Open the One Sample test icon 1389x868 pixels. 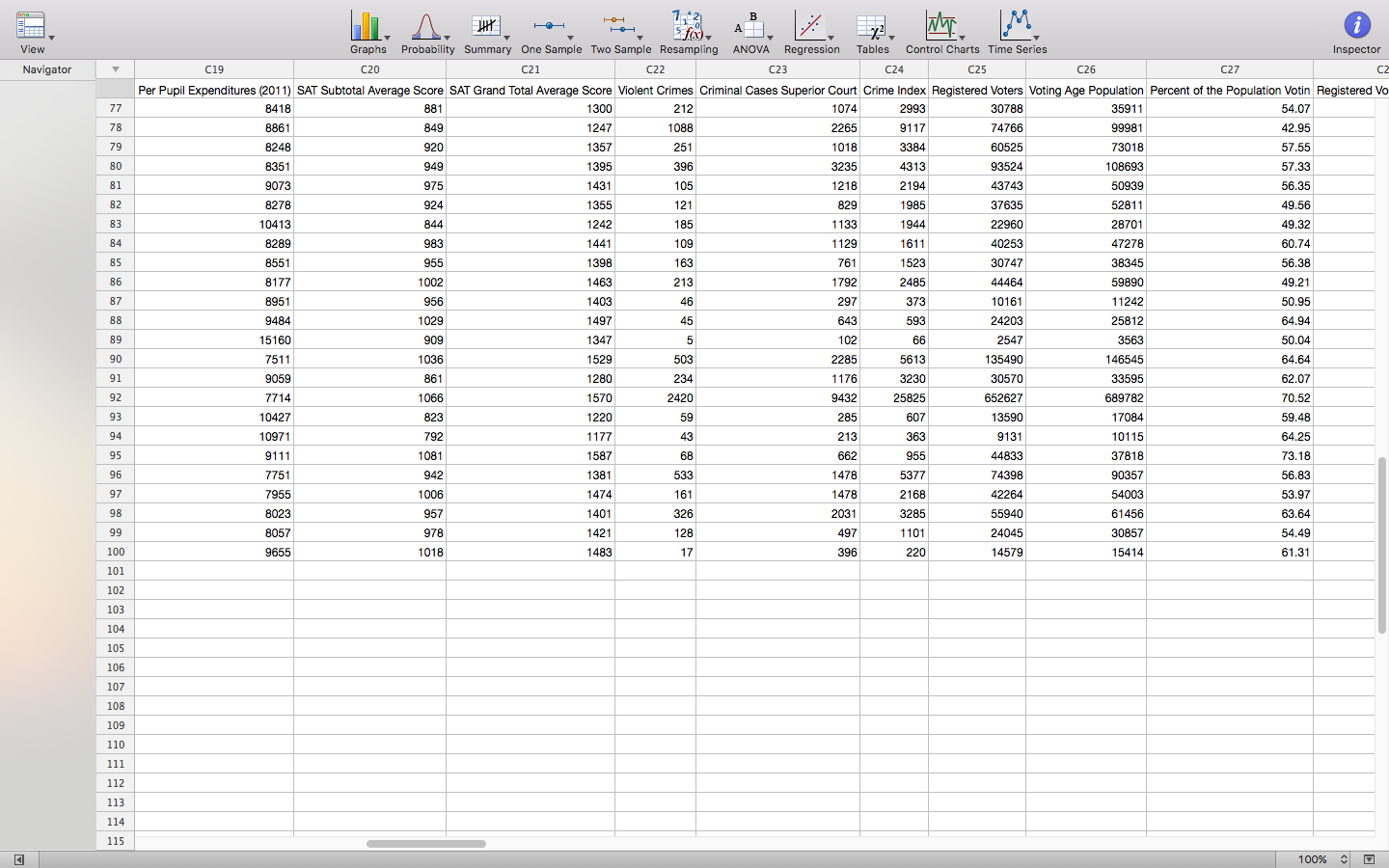(549, 26)
